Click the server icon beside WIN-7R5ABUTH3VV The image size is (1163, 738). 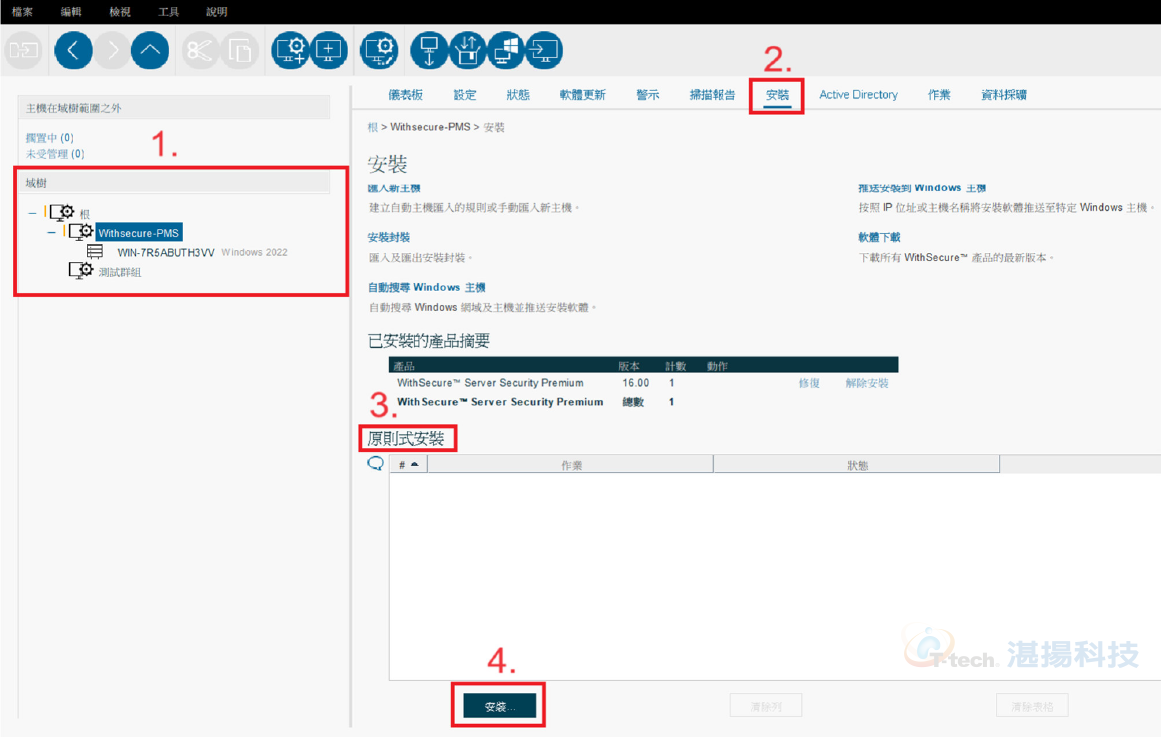coord(95,252)
